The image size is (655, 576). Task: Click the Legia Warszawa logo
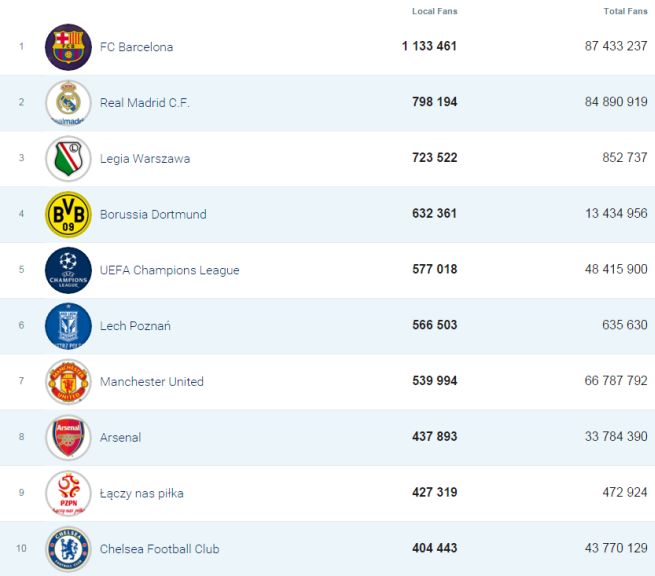[68, 159]
